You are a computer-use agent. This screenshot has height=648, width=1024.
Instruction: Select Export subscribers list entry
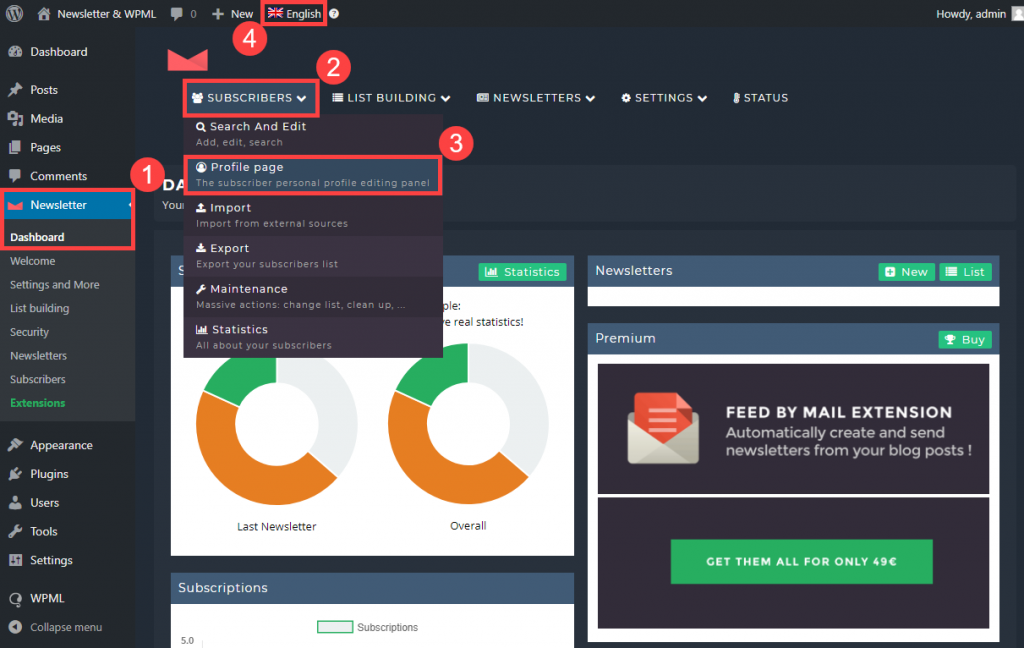(313, 255)
